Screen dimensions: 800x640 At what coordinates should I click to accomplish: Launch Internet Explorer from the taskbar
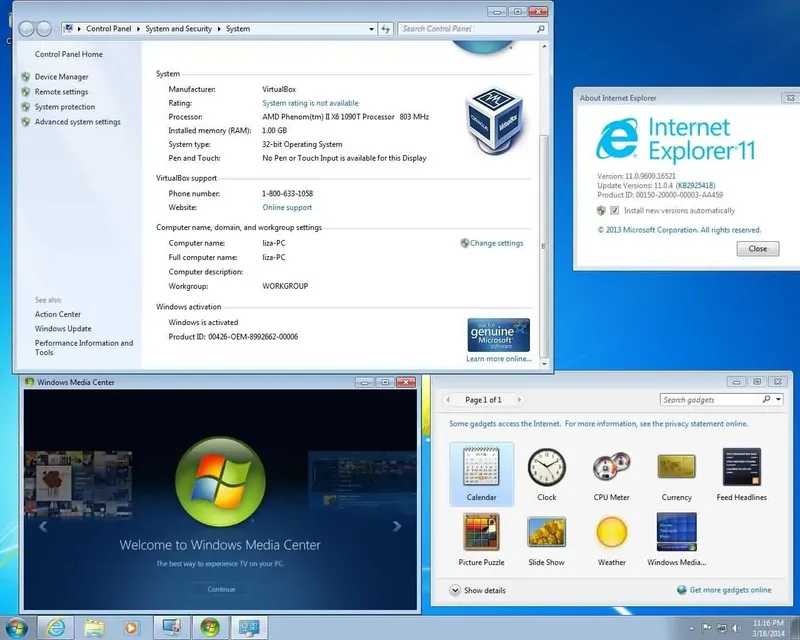click(x=56, y=628)
